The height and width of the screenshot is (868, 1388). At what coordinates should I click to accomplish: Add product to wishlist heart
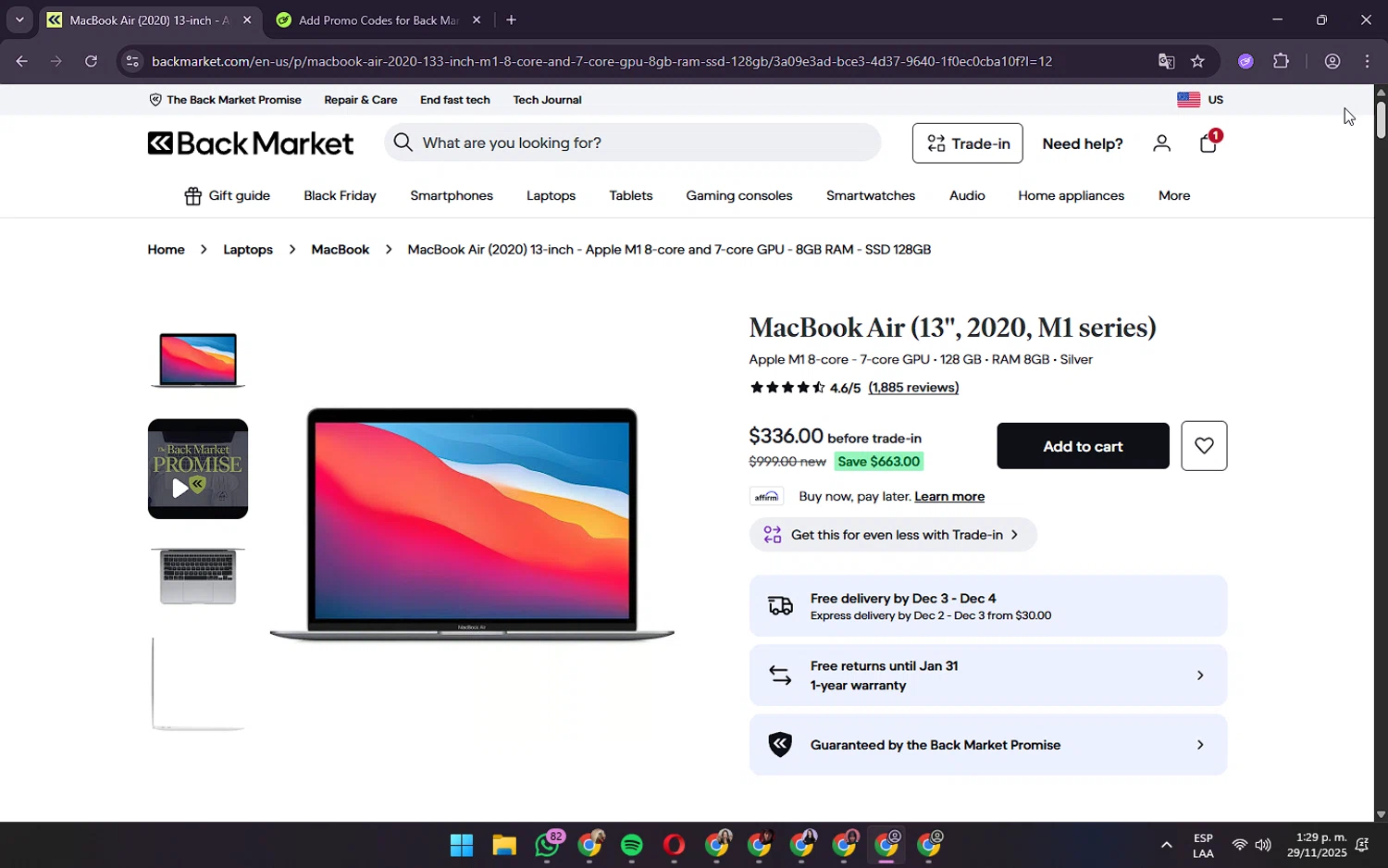(x=1204, y=446)
